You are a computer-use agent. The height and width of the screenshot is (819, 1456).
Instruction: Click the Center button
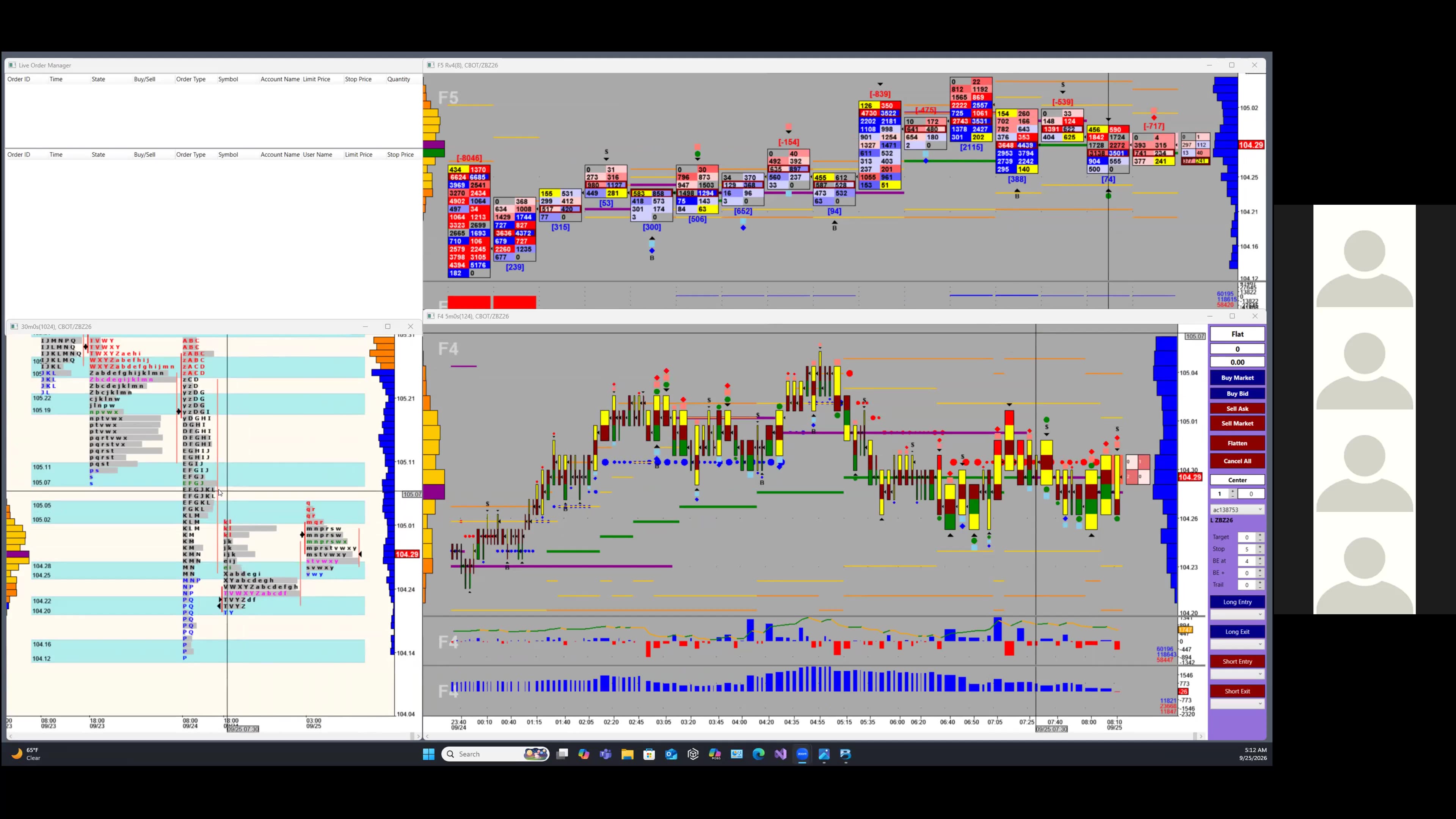point(1237,480)
